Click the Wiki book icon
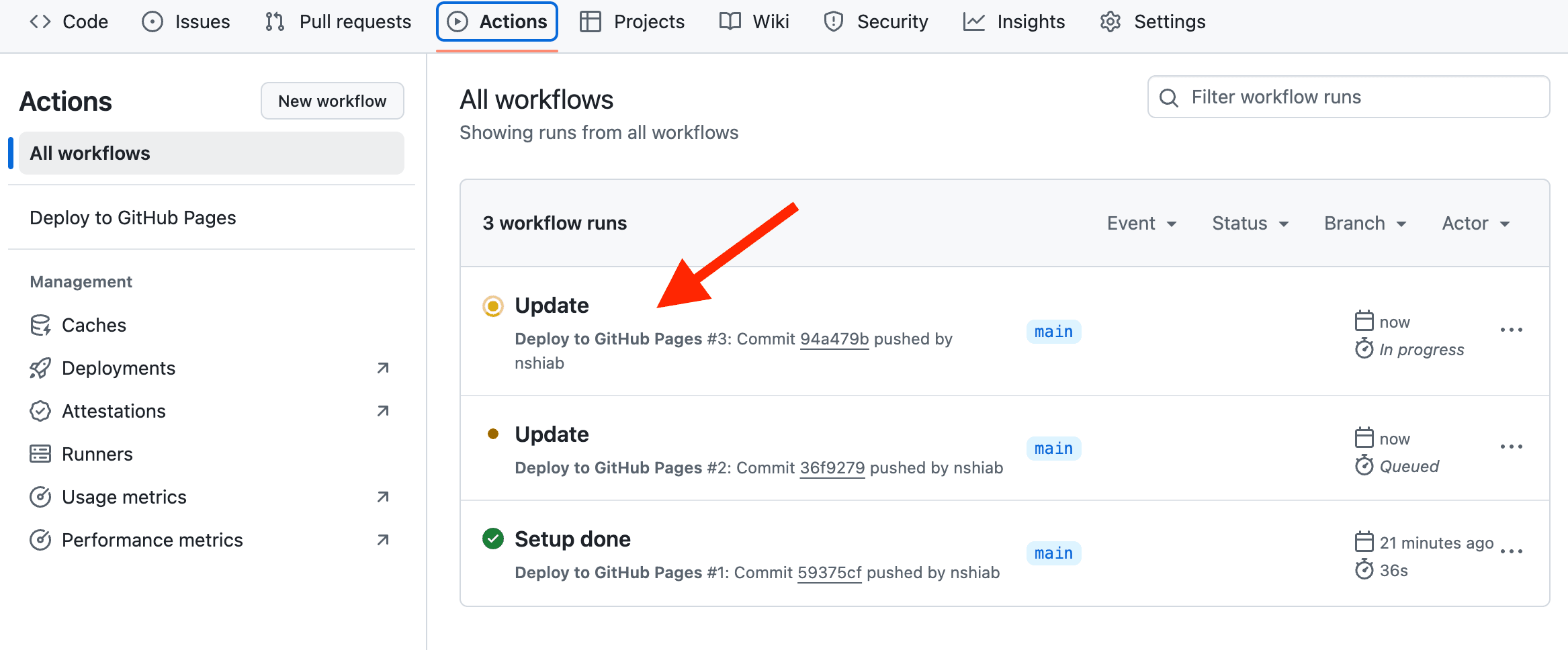 click(730, 21)
